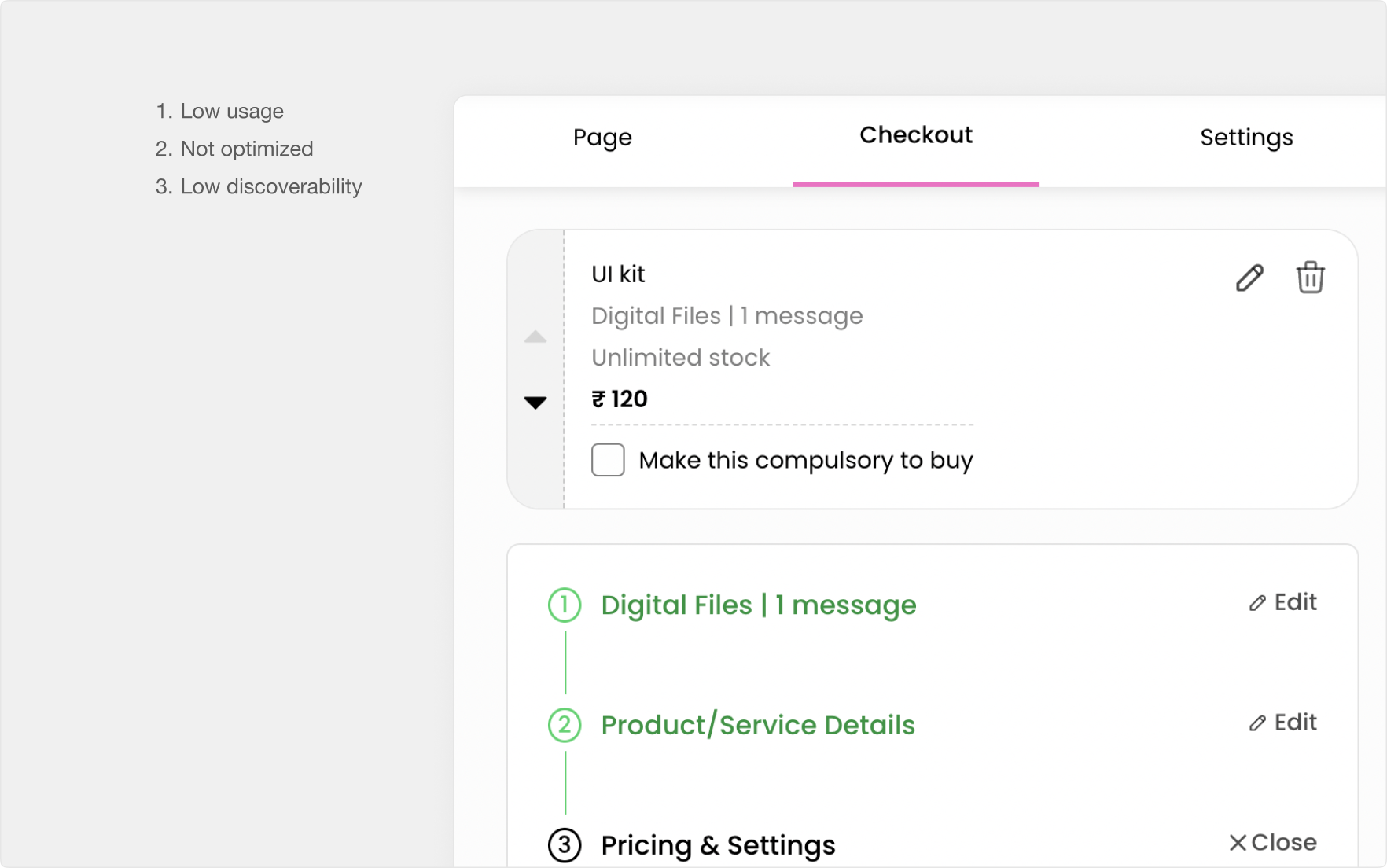Close the Pricing & Settings step
This screenshot has width=1387, height=868.
1272,843
